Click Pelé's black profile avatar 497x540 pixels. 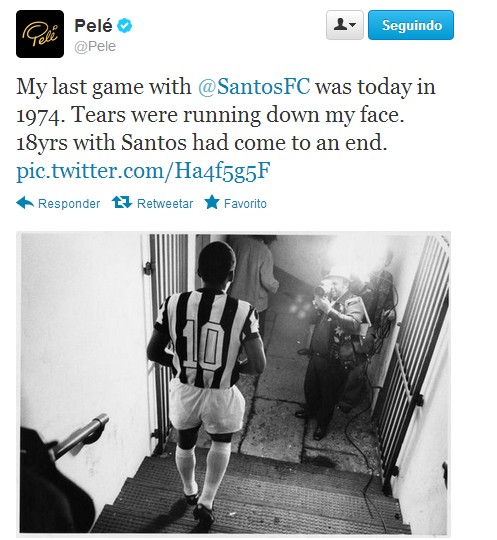pyautogui.click(x=40, y=34)
